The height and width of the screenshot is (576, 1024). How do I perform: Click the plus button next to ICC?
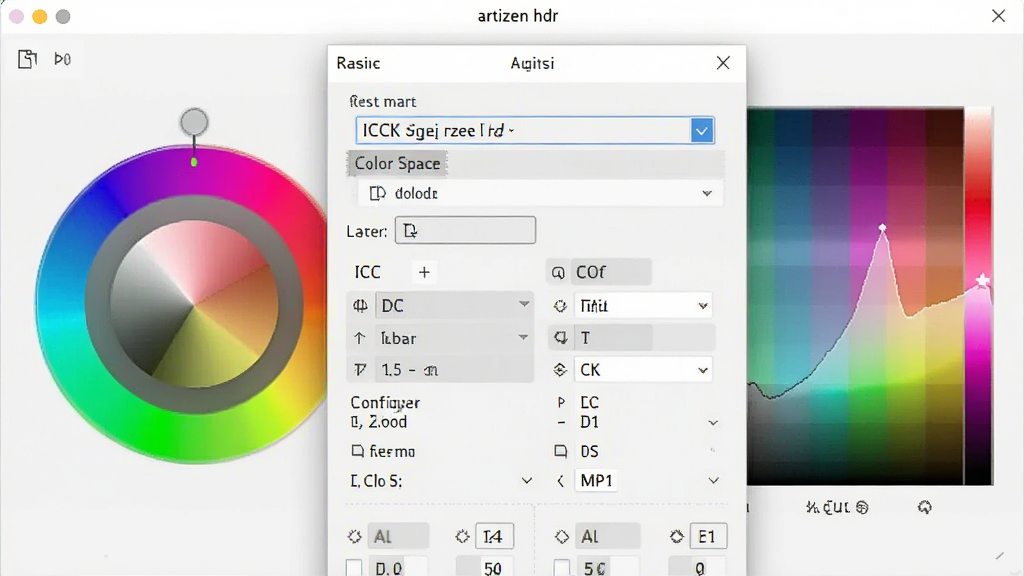[x=424, y=272]
